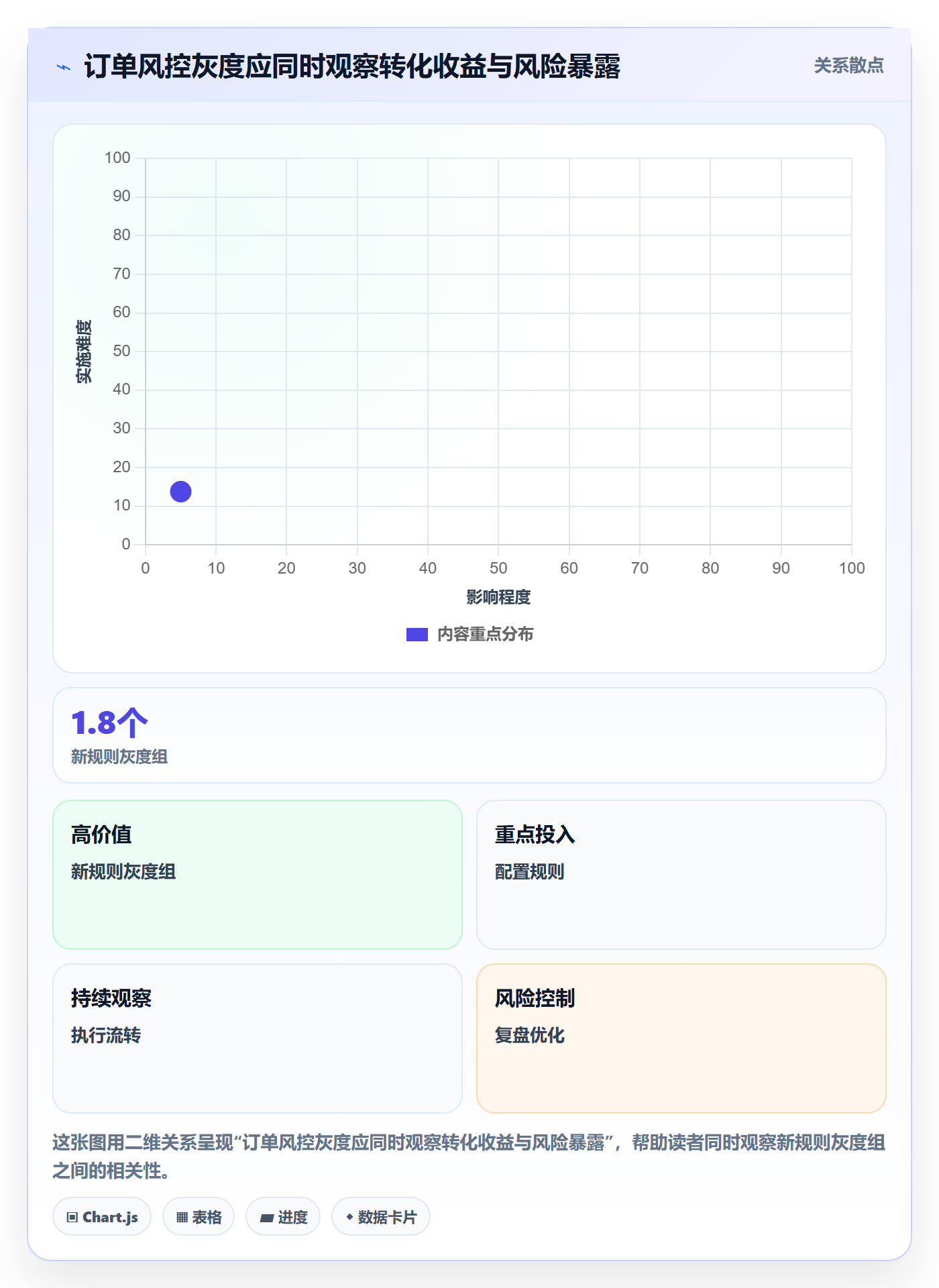
Task: Select the Chart.js tag chip
Action: 102,1217
